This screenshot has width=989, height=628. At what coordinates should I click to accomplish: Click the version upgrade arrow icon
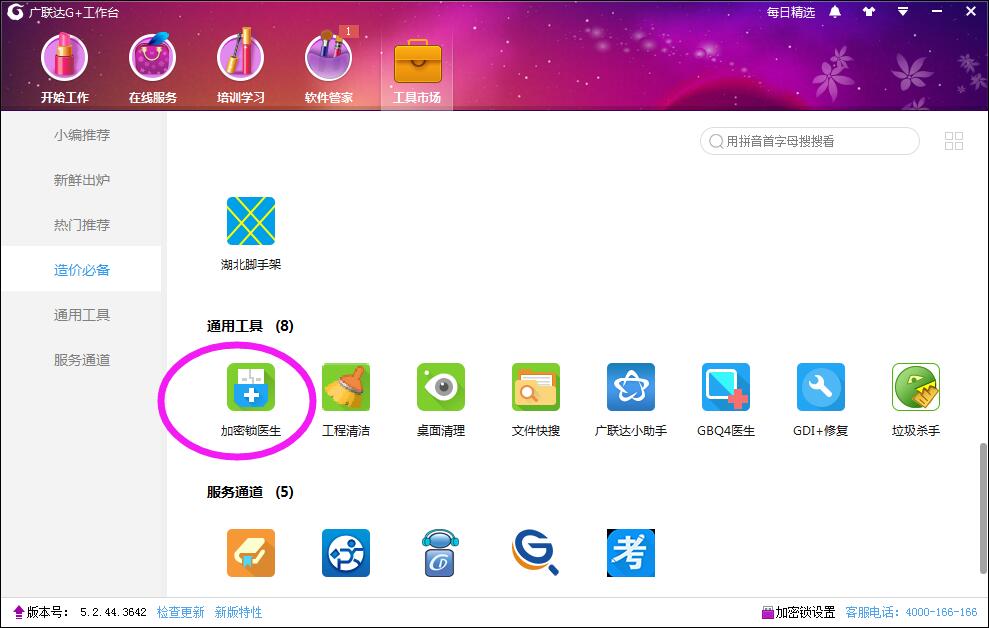[18, 612]
